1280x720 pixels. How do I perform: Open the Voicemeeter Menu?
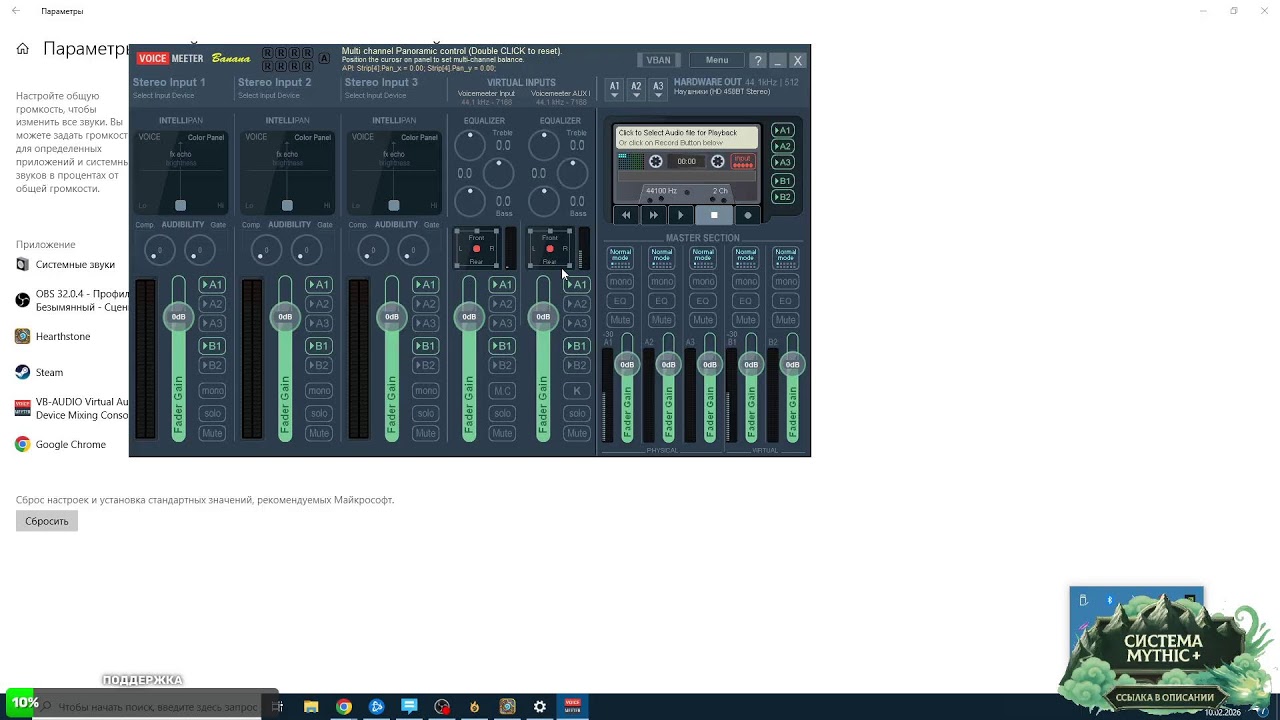(x=717, y=60)
